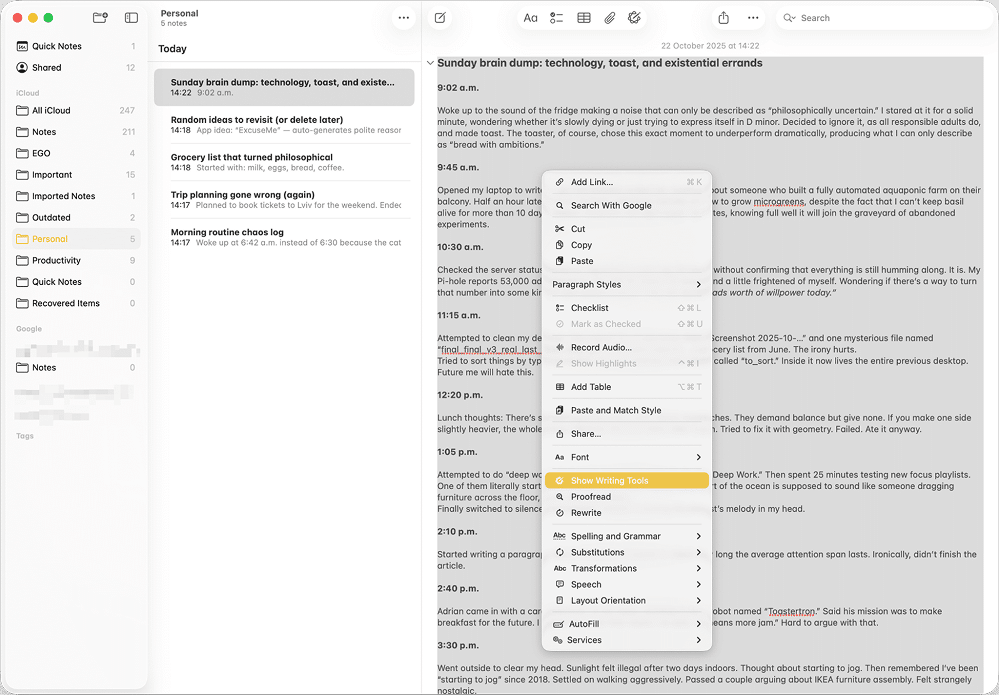Collapse the note using its disclosure chevron
The width and height of the screenshot is (999, 695).
[x=430, y=62]
